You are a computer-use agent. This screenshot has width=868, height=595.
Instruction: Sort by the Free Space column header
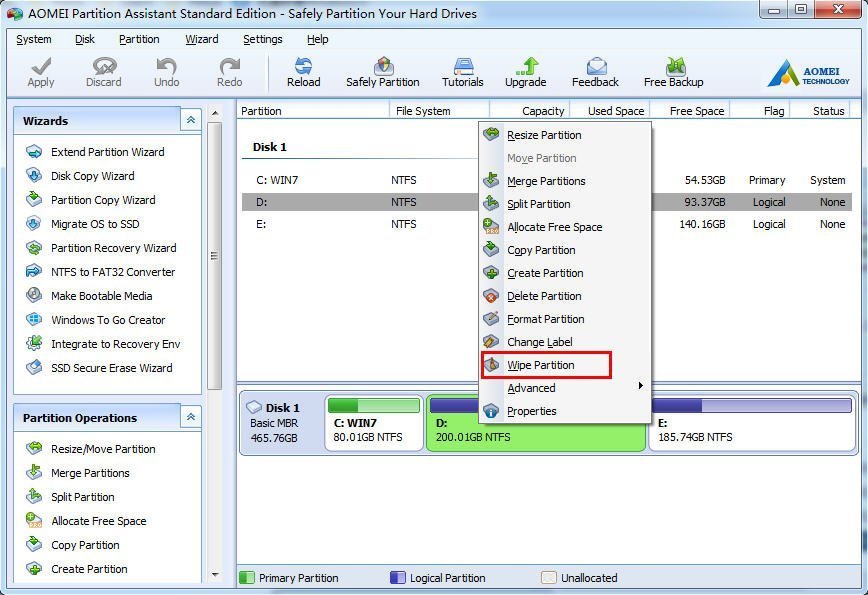(x=690, y=111)
